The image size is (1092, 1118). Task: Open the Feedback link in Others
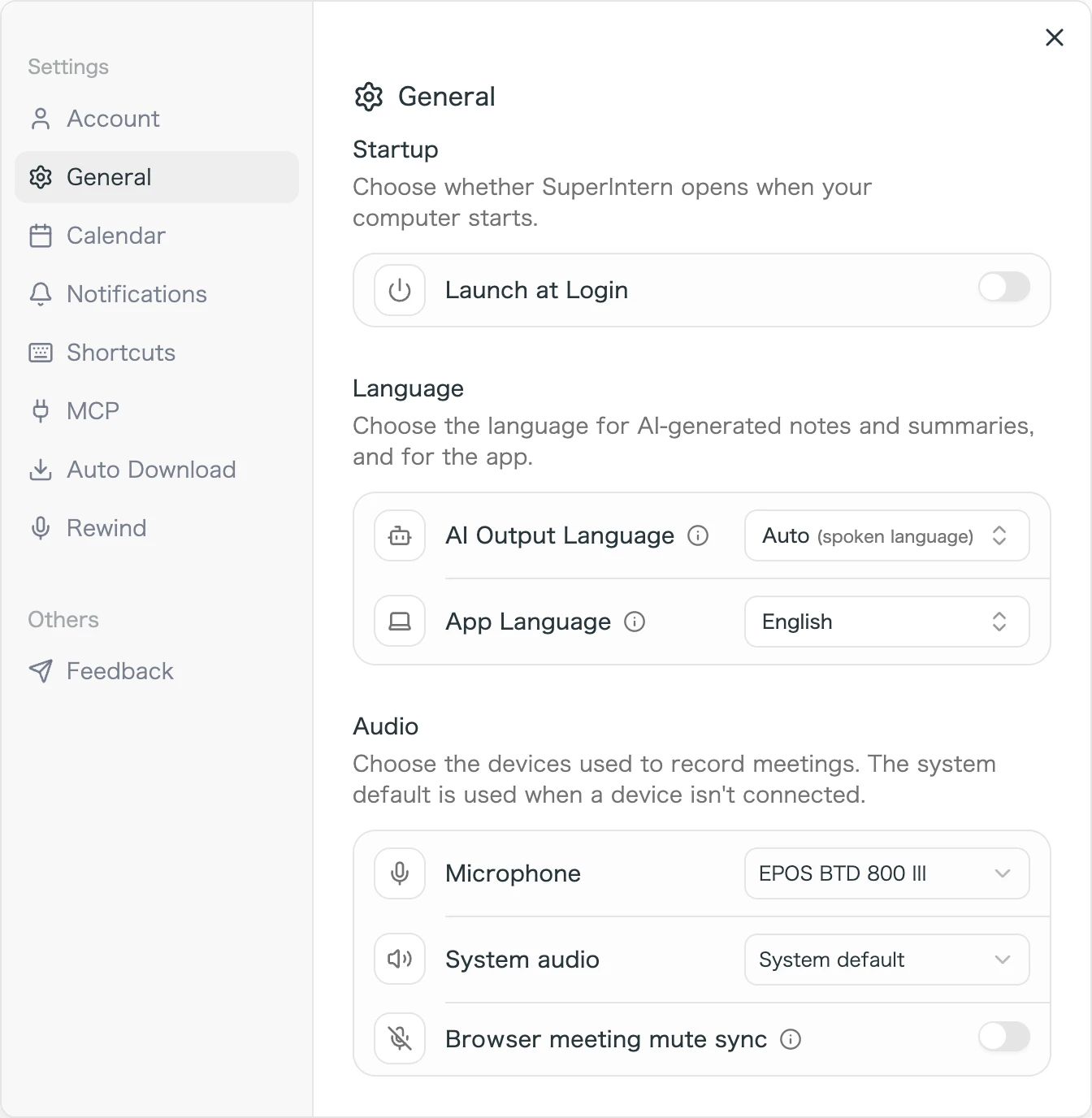coord(157,671)
